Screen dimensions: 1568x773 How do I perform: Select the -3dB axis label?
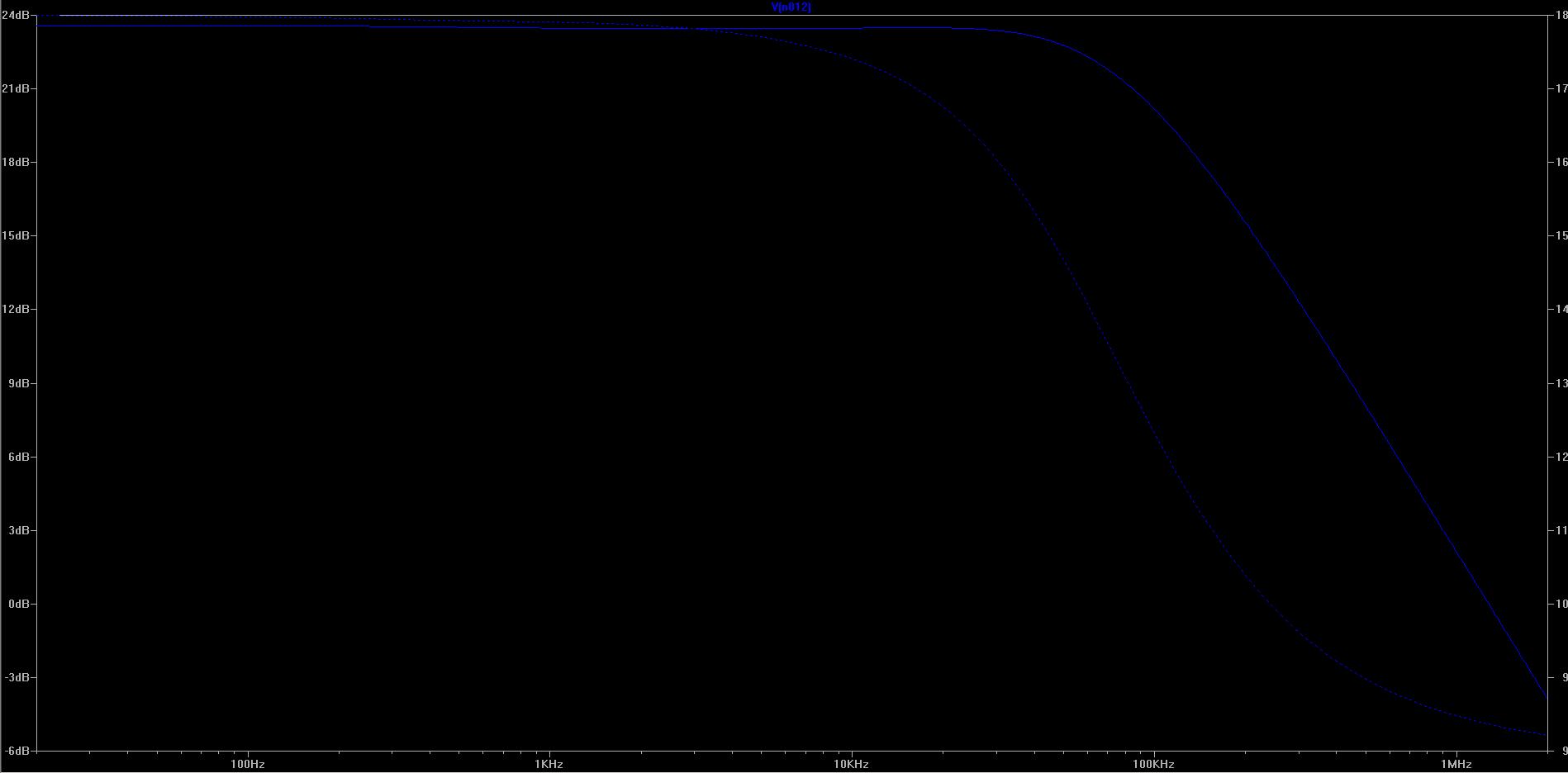coord(17,677)
